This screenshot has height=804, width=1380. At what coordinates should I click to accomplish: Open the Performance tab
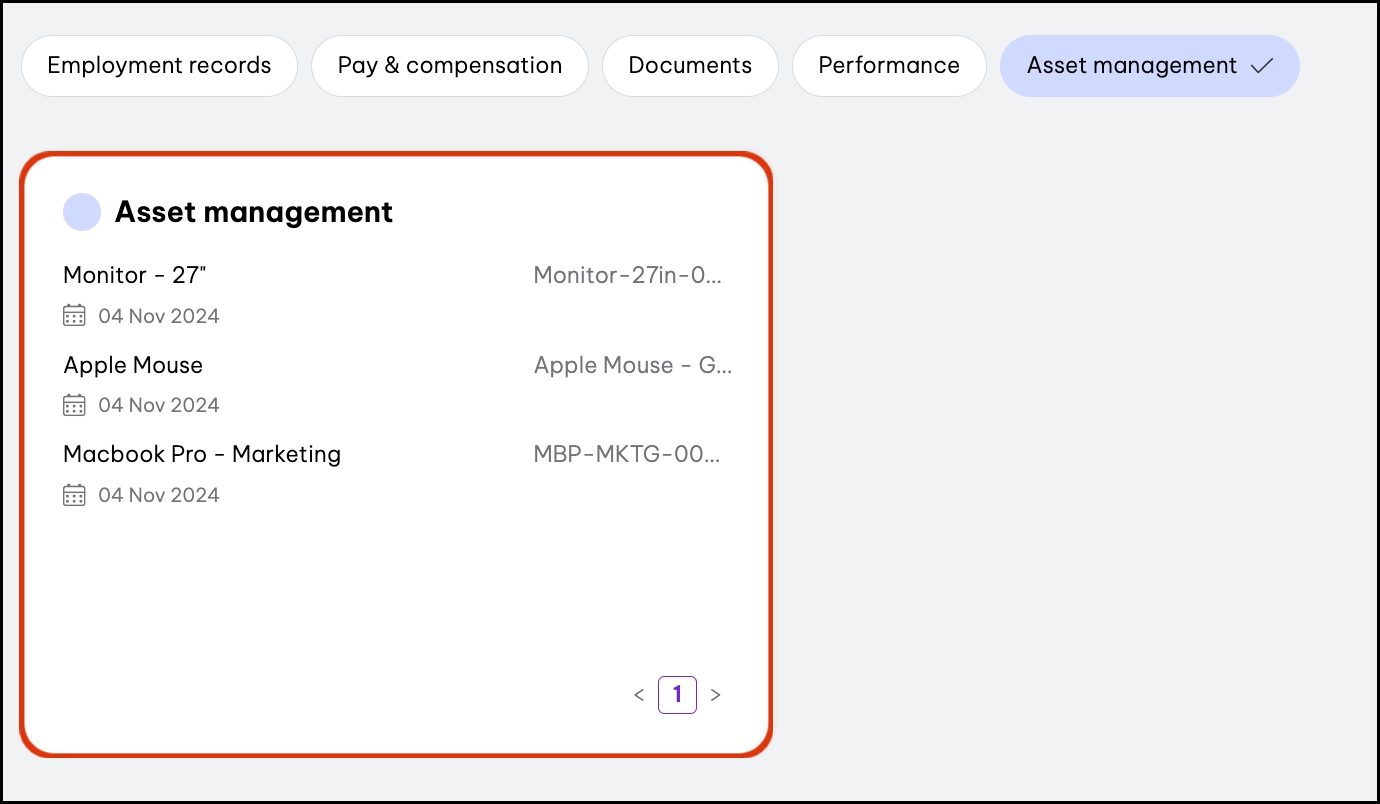pos(889,66)
